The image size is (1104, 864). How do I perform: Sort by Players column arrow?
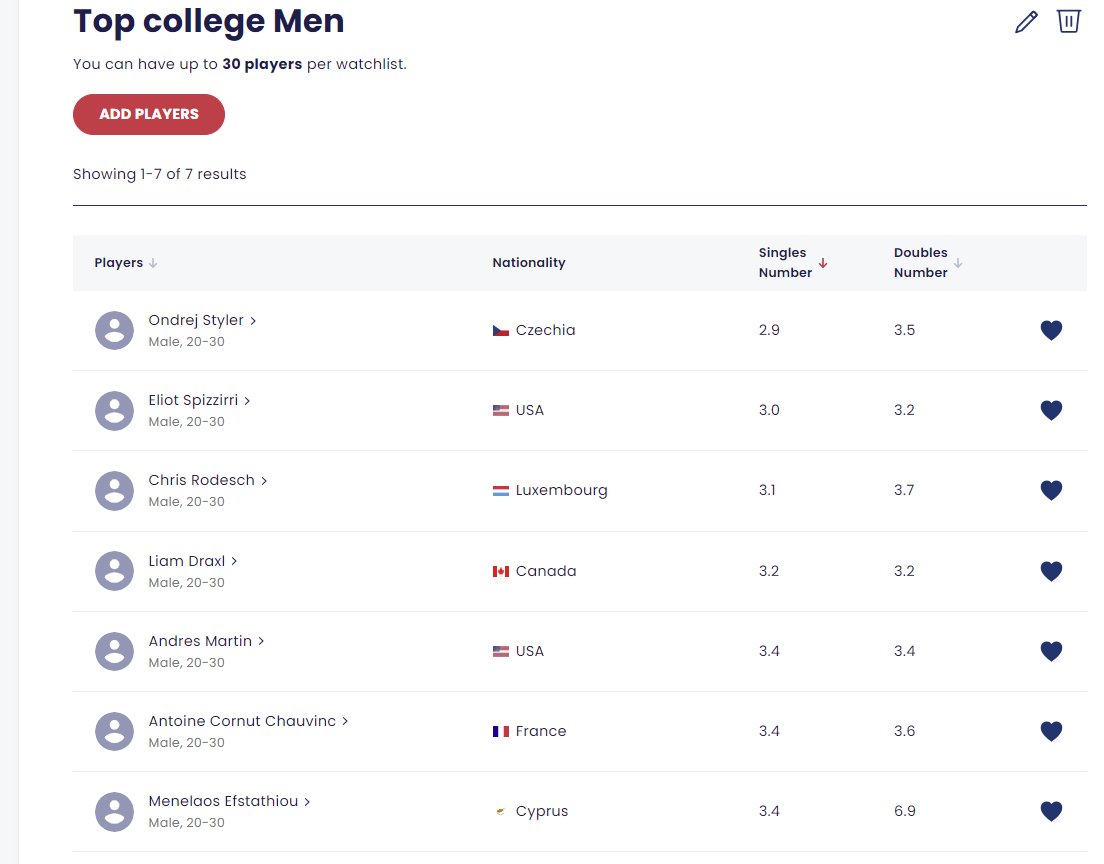[x=153, y=263]
